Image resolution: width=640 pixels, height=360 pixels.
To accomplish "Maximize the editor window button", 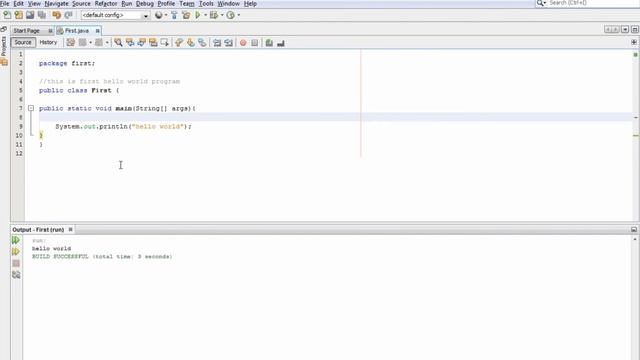I will [x=635, y=29].
